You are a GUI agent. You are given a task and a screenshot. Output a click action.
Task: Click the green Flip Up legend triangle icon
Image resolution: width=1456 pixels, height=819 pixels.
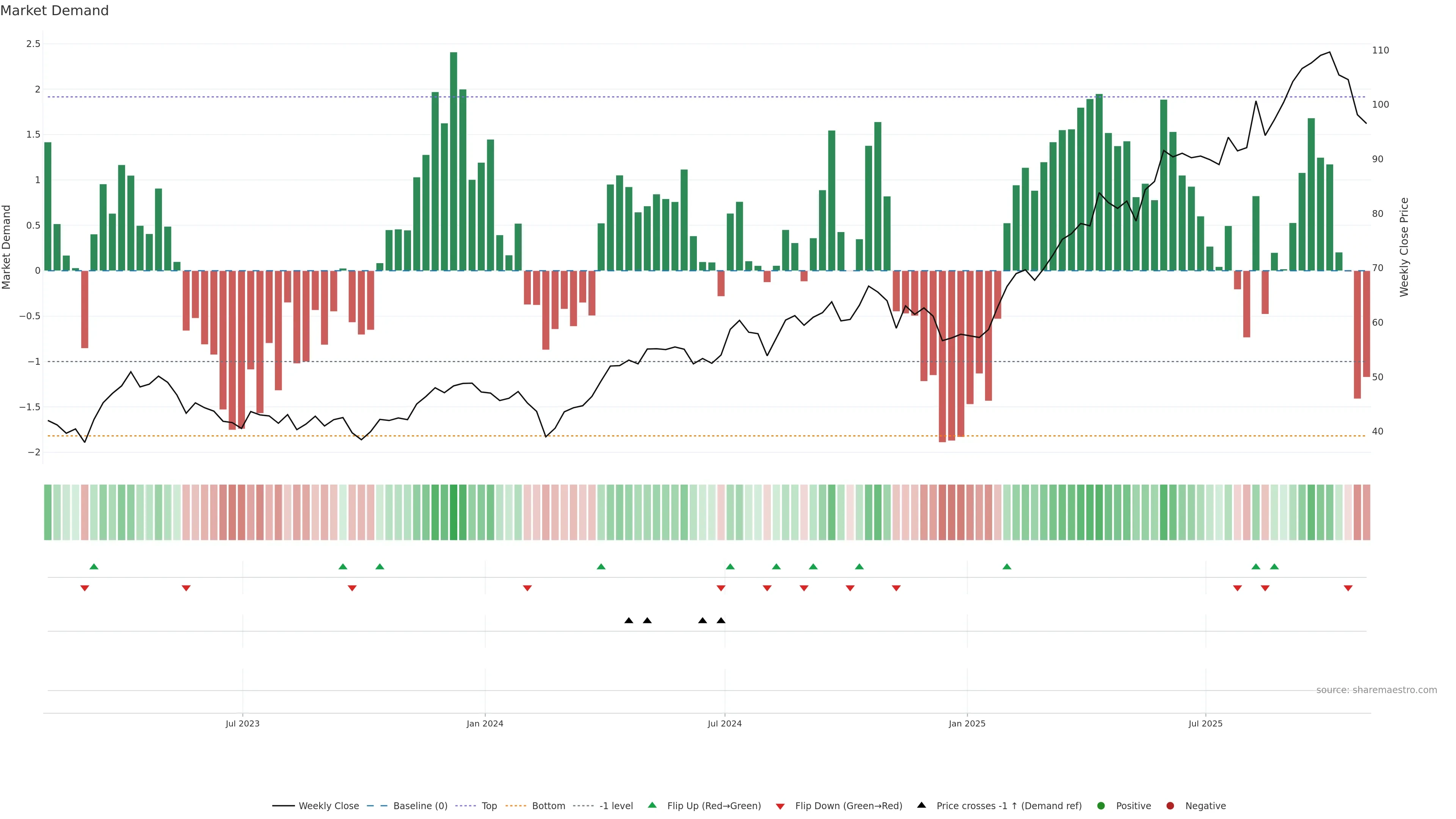pos(652,805)
